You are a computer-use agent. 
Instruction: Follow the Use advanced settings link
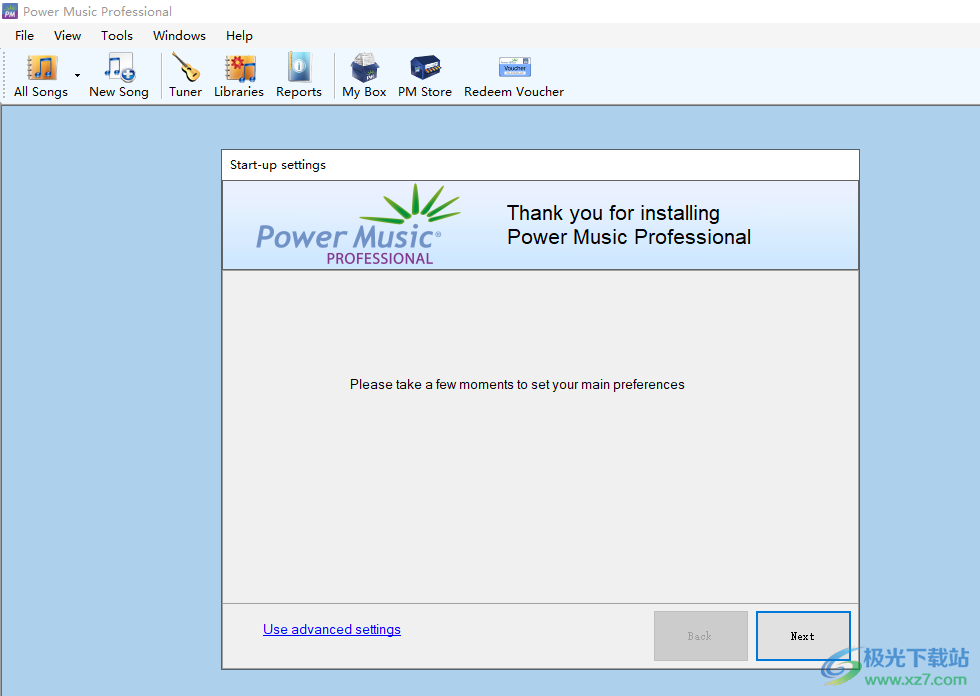tap(332, 629)
